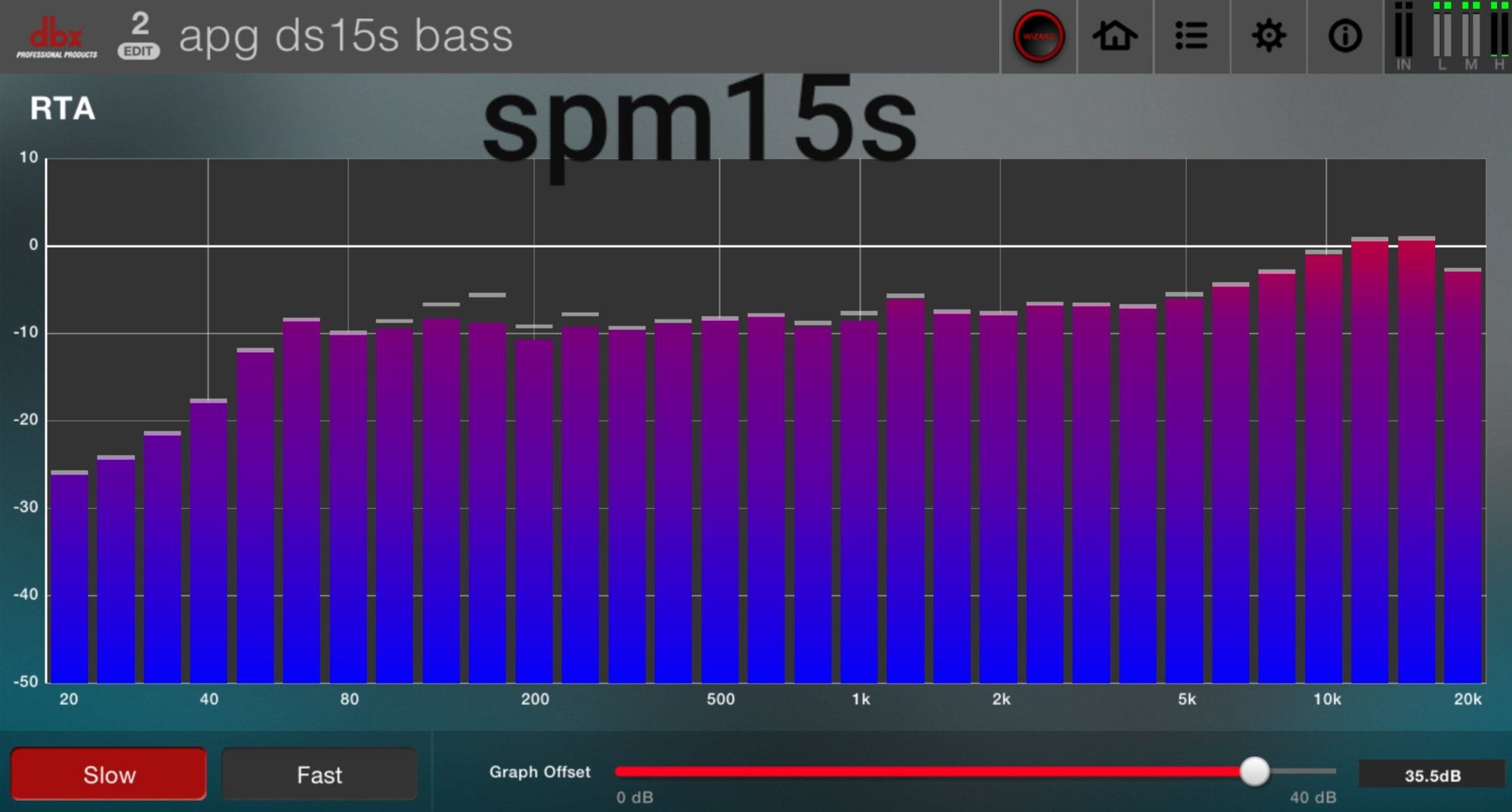Image resolution: width=1512 pixels, height=812 pixels.
Task: Click the 5k frequency axis label
Action: pyautogui.click(x=1187, y=699)
